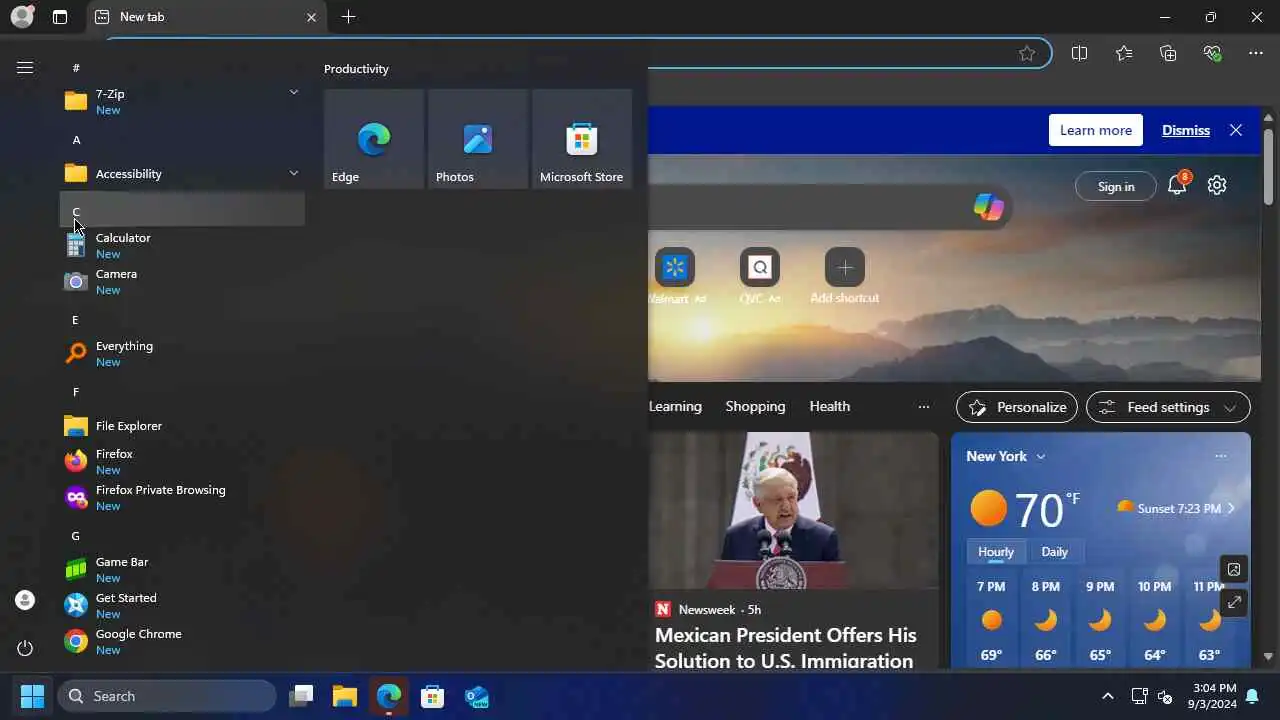1280x720 pixels.
Task: Select the New tab browser tab
Action: pyautogui.click(x=205, y=17)
